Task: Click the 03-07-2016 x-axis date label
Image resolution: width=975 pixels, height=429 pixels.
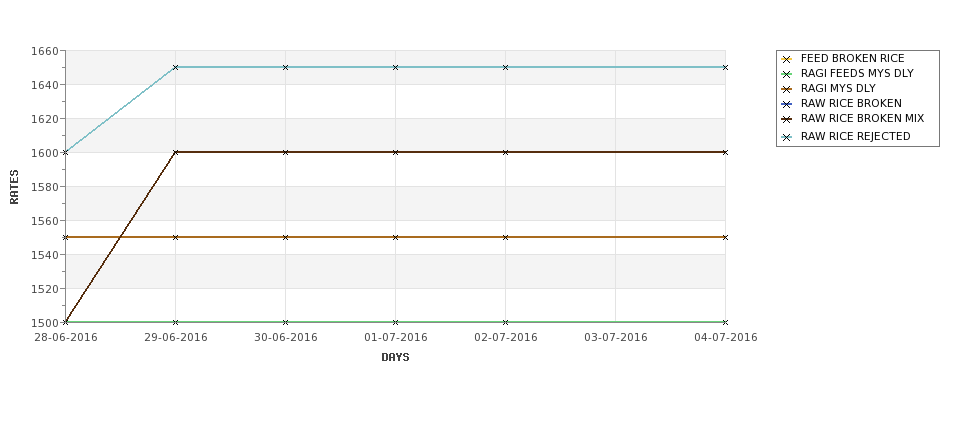Action: (x=616, y=338)
